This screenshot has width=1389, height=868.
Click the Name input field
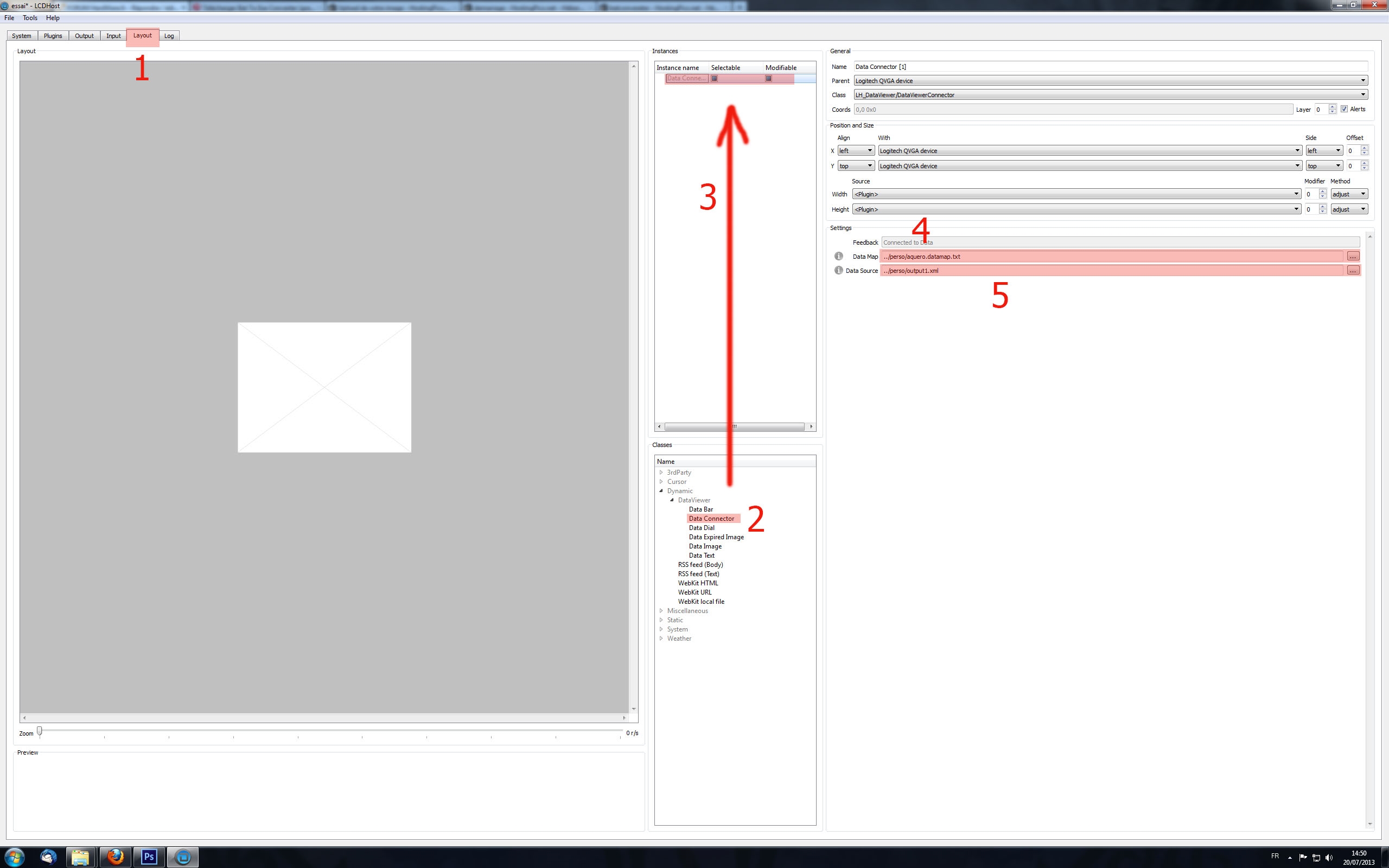(x=1110, y=67)
